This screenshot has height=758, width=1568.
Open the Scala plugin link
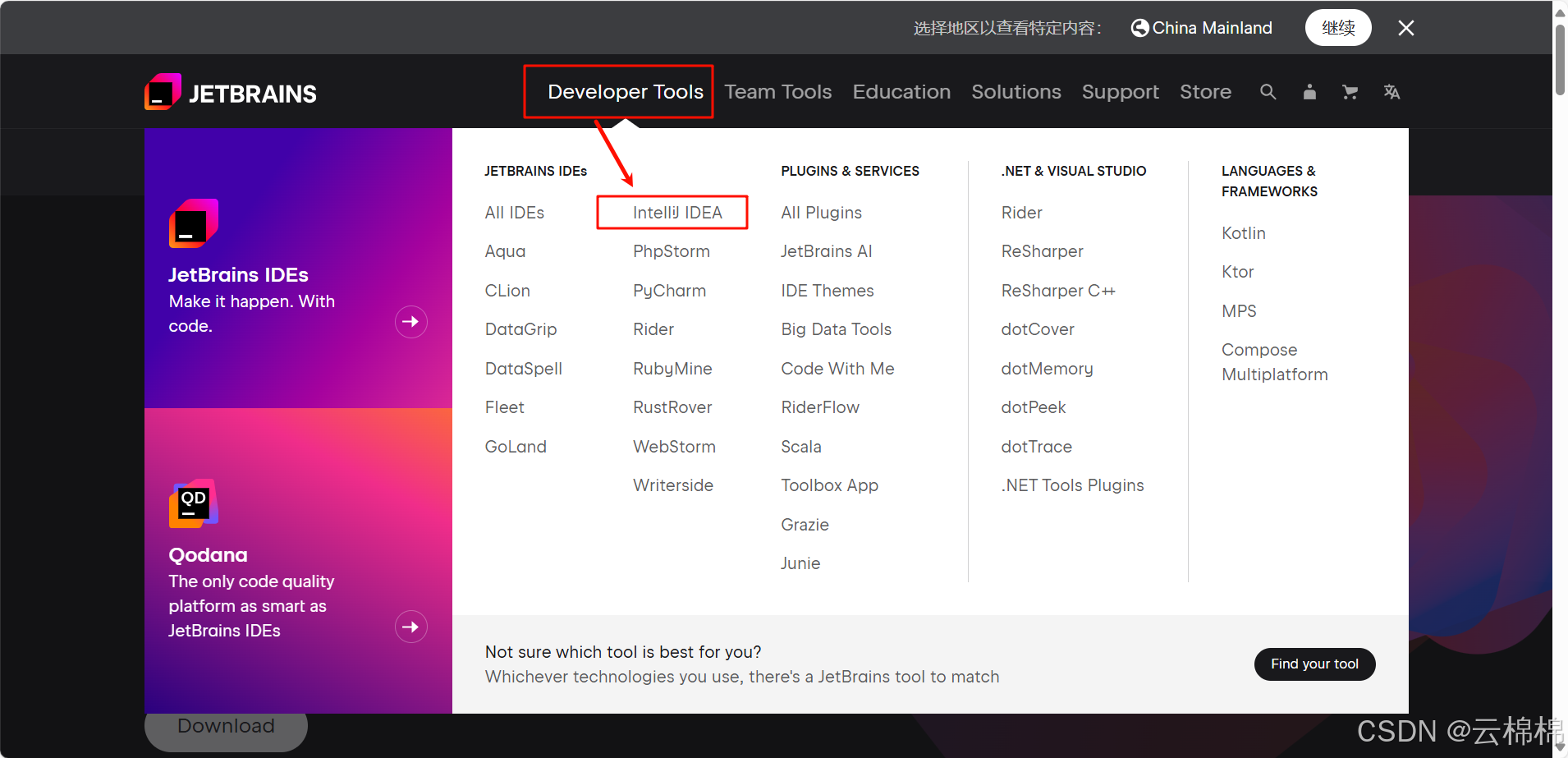point(801,447)
